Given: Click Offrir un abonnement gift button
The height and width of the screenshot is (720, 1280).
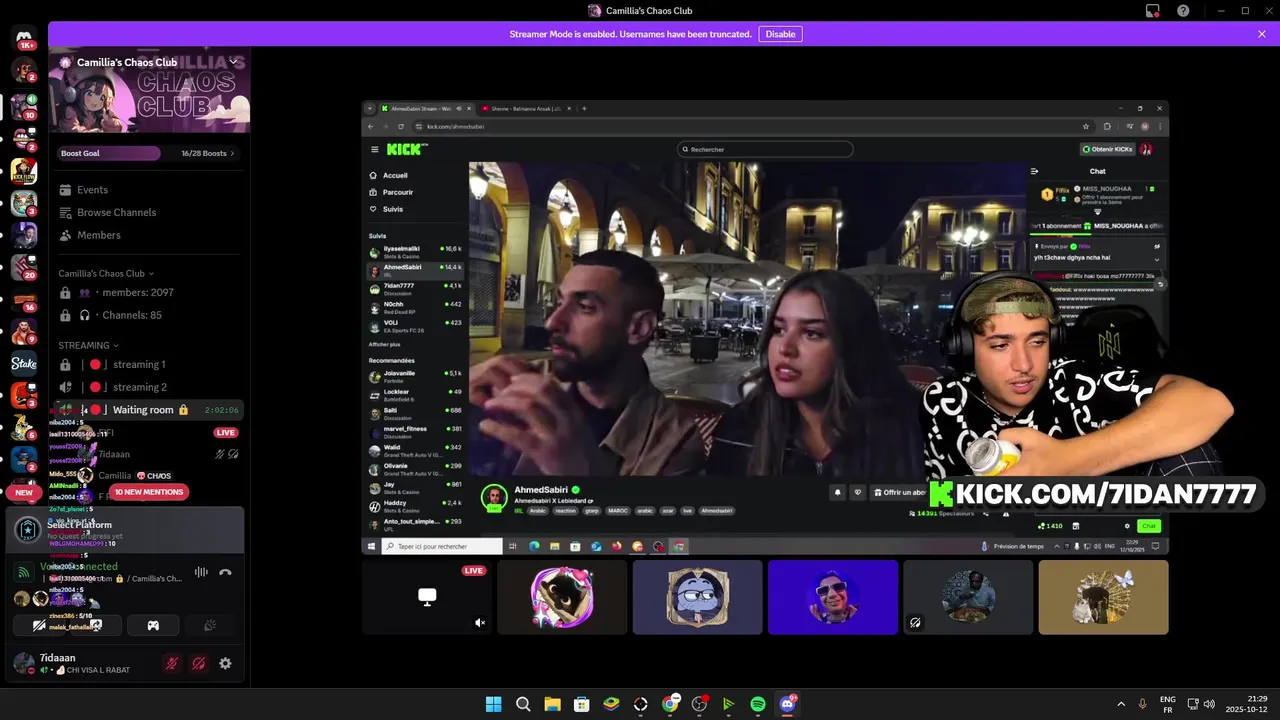Looking at the screenshot, I should coord(899,492).
